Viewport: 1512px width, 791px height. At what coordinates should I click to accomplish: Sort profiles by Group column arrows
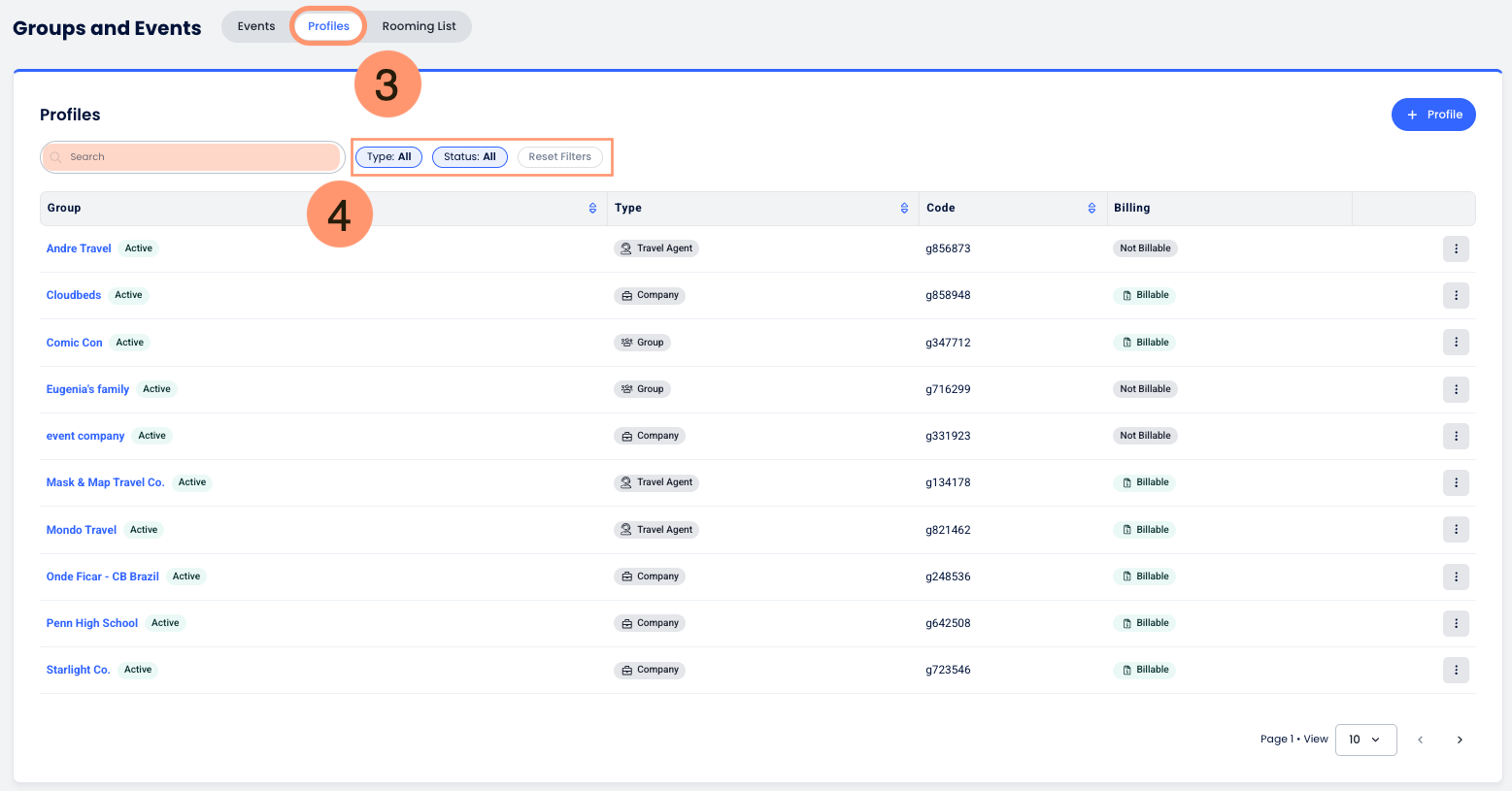coord(592,209)
